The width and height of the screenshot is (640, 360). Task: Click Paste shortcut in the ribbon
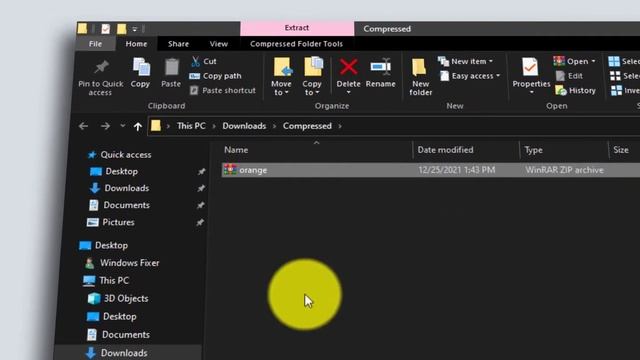click(223, 90)
